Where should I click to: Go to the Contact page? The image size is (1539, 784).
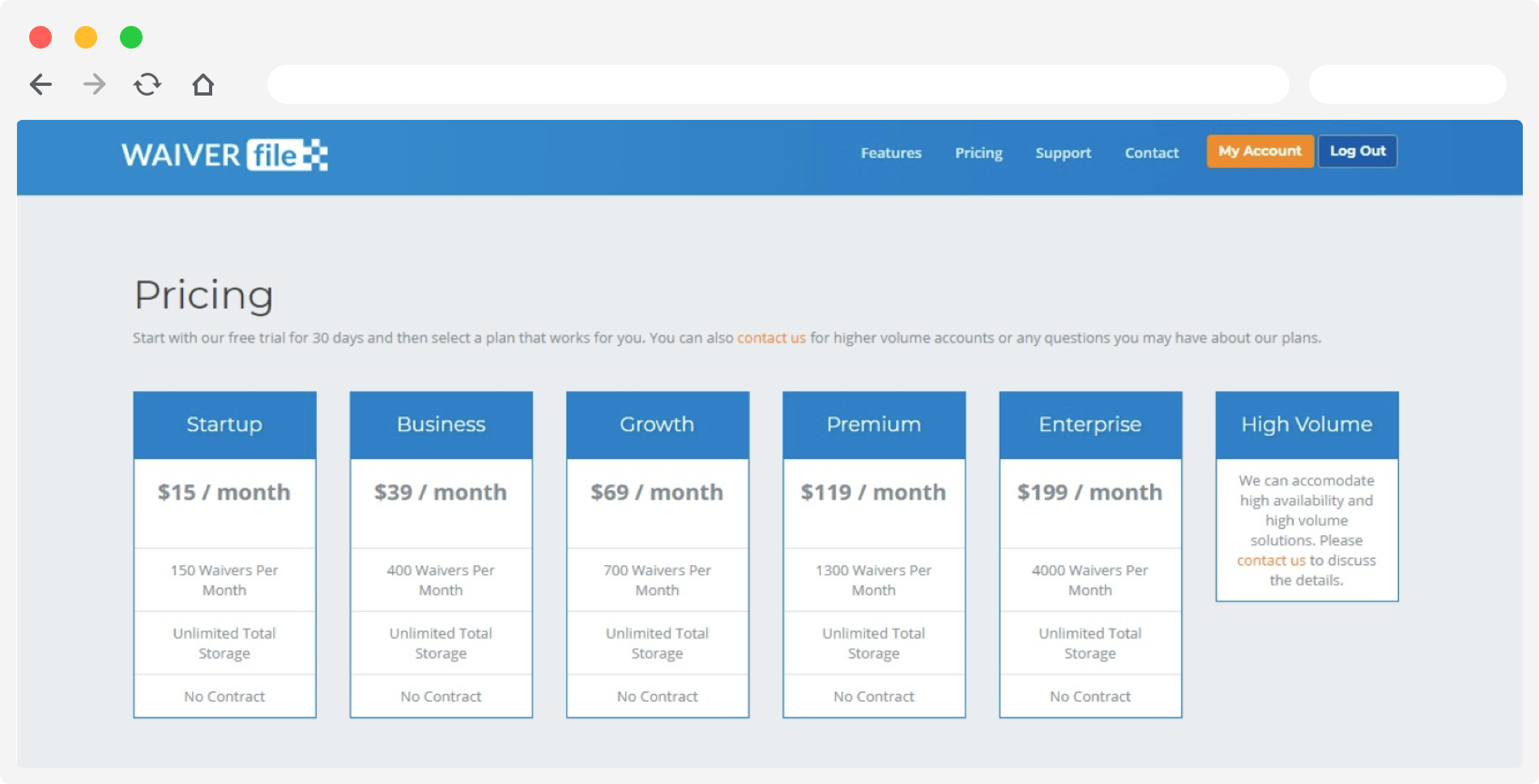1151,153
